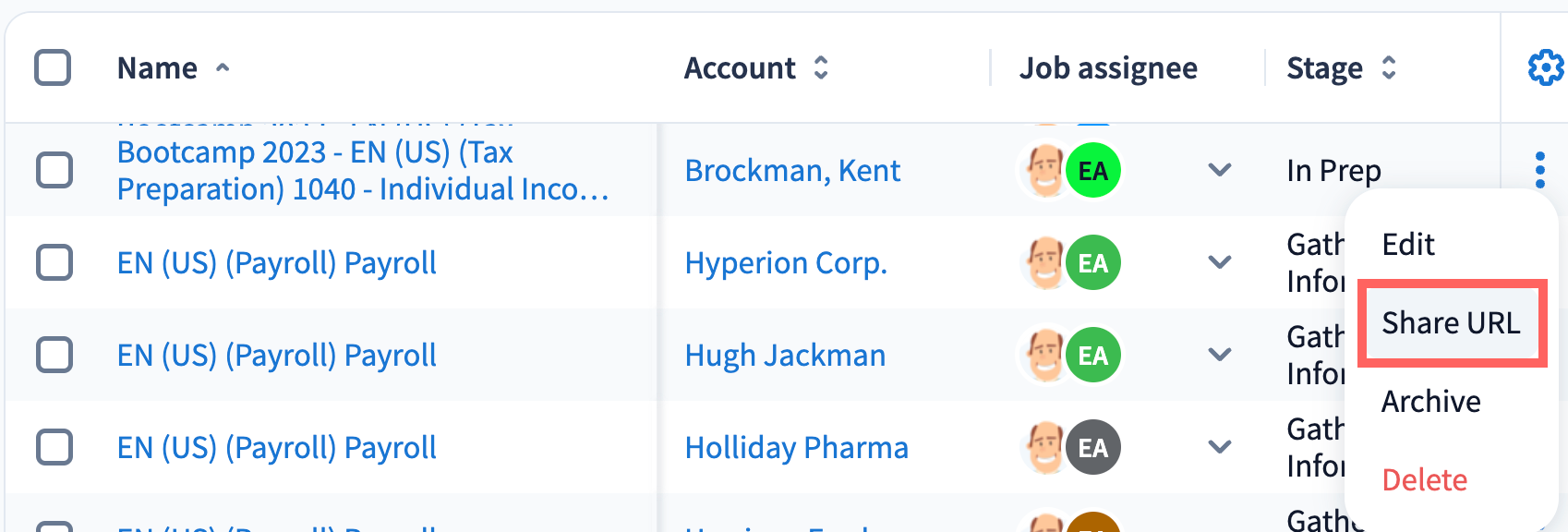Click Delete in the context menu
The height and width of the screenshot is (532, 1568).
point(1424,480)
